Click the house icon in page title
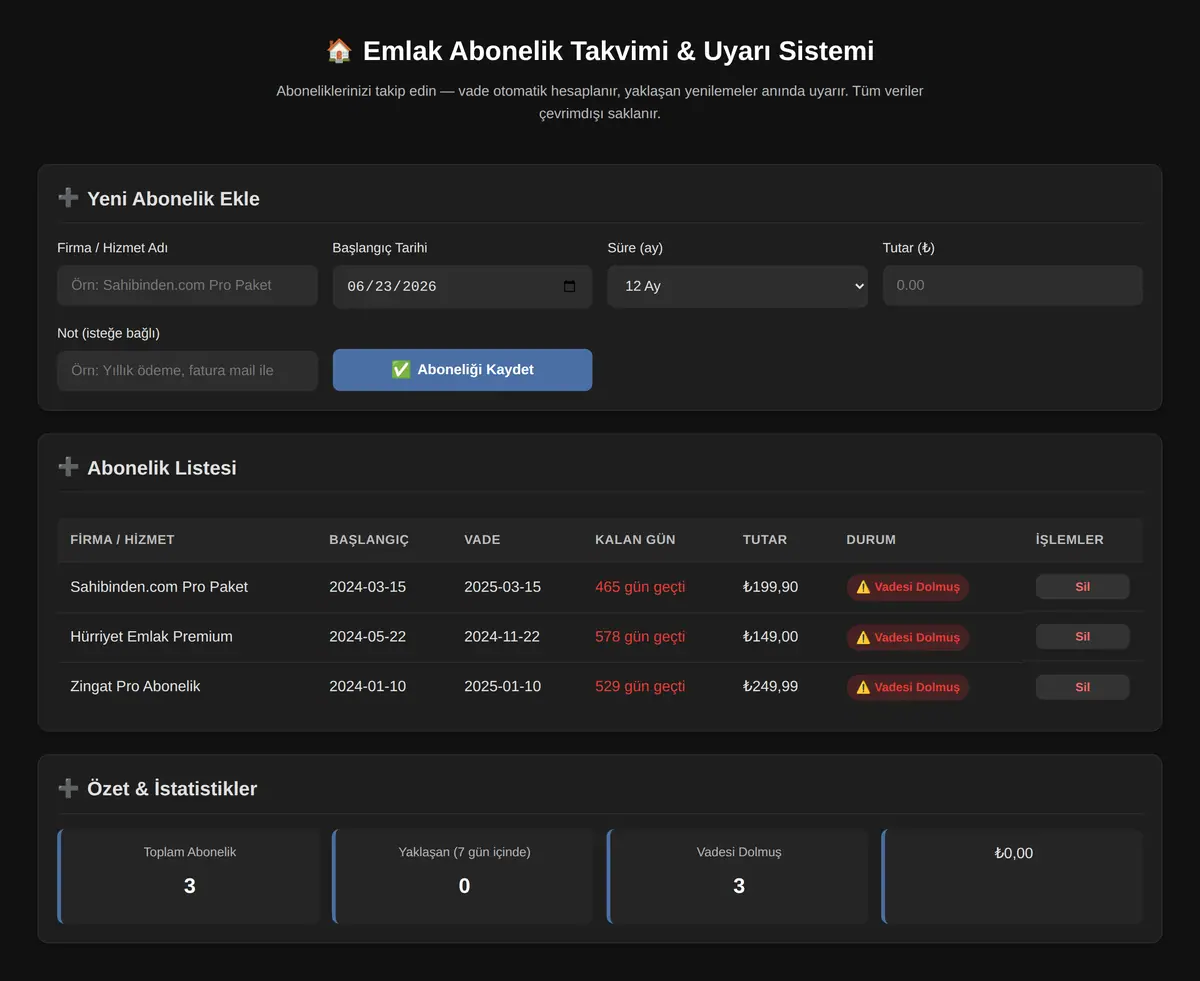Screen dimensions: 1200x981 tap(339, 51)
